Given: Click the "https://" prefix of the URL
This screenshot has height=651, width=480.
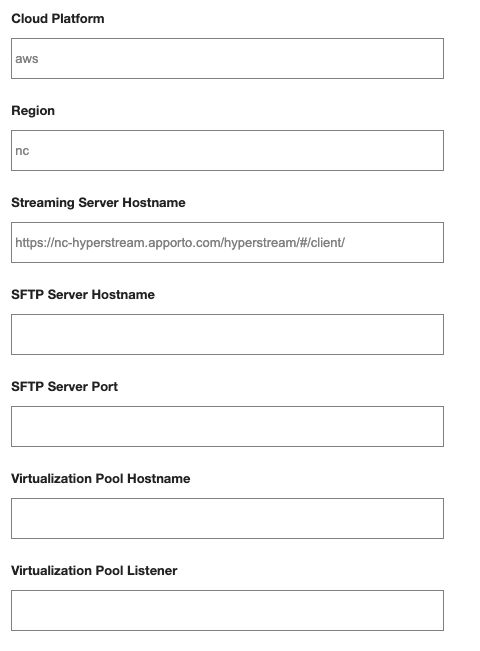Looking at the screenshot, I should (35, 242).
